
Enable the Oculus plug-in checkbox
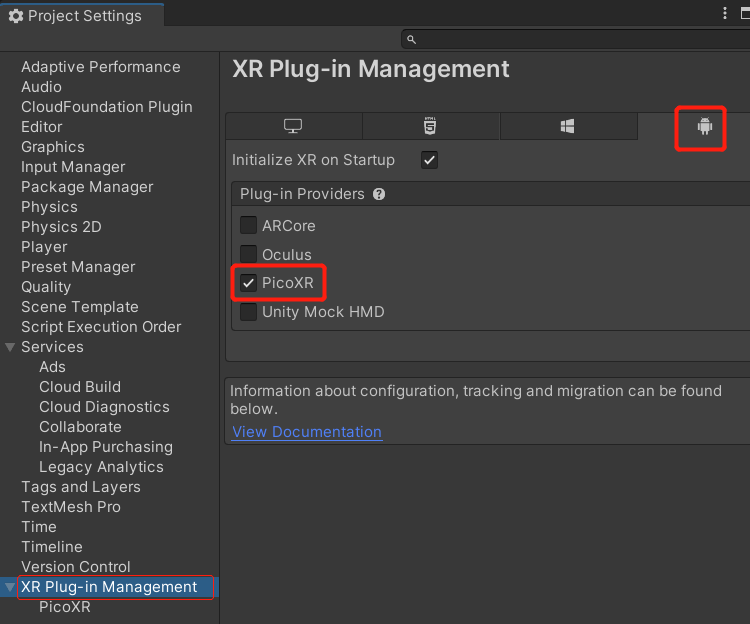(248, 255)
